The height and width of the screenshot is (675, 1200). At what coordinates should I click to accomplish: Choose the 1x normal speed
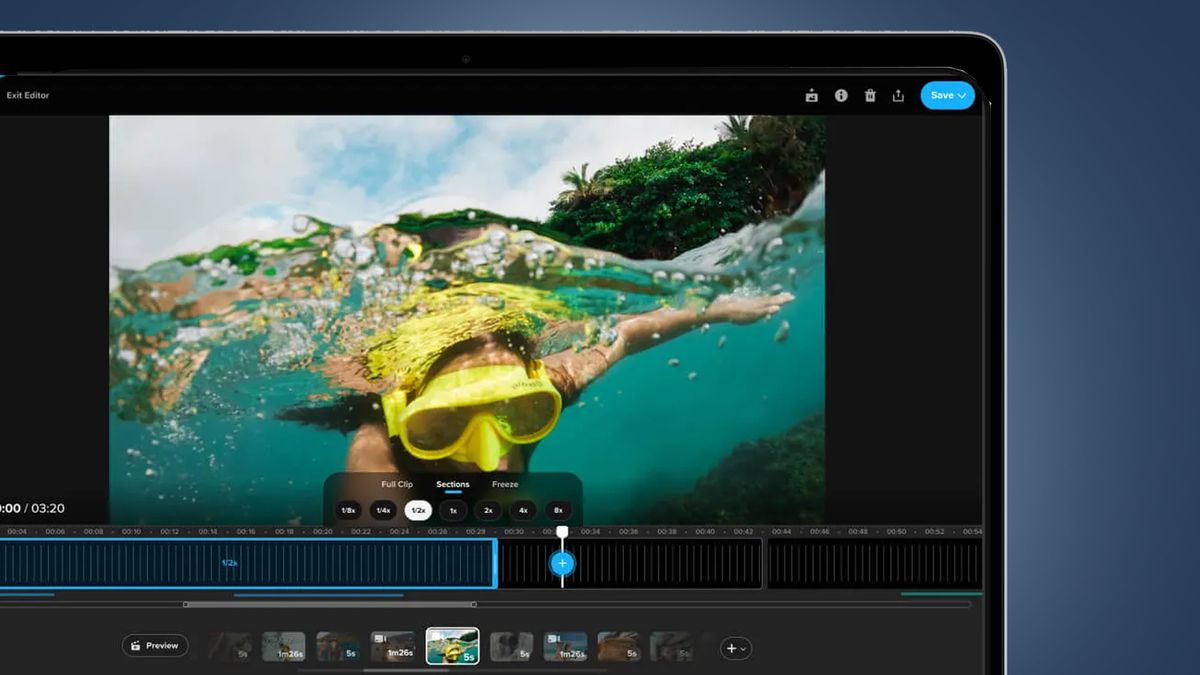pyautogui.click(x=453, y=510)
